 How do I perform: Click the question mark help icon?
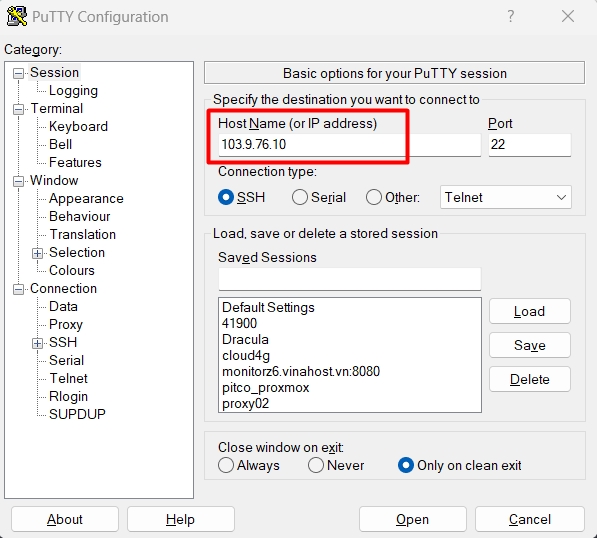tap(511, 16)
